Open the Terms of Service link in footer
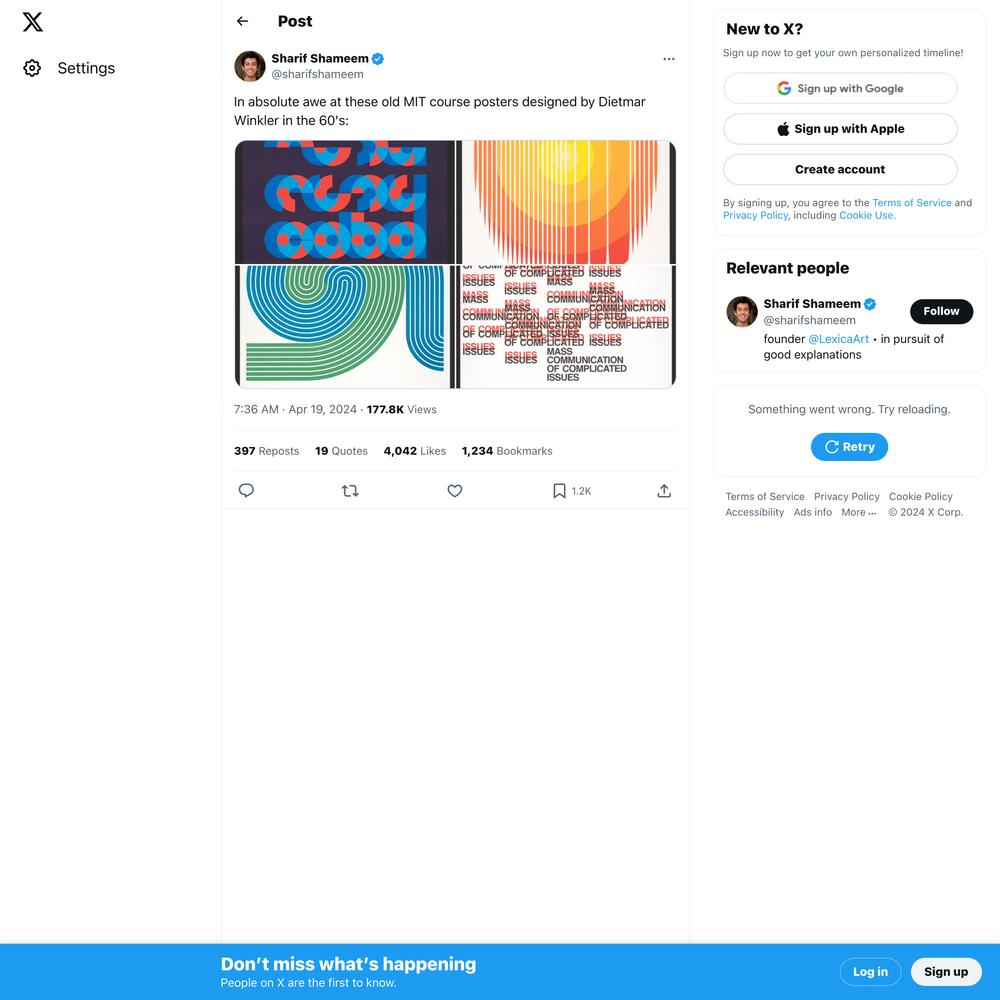Viewport: 1000px width, 1000px height. (x=765, y=496)
